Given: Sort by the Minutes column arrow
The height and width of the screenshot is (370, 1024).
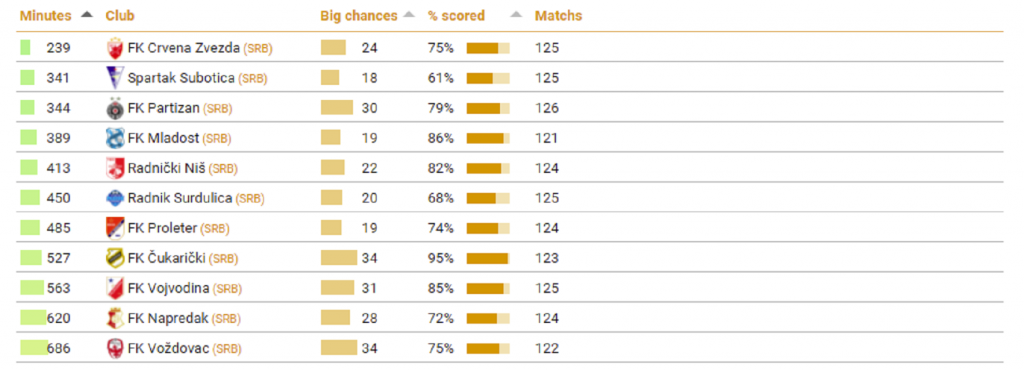Looking at the screenshot, I should pos(86,14).
